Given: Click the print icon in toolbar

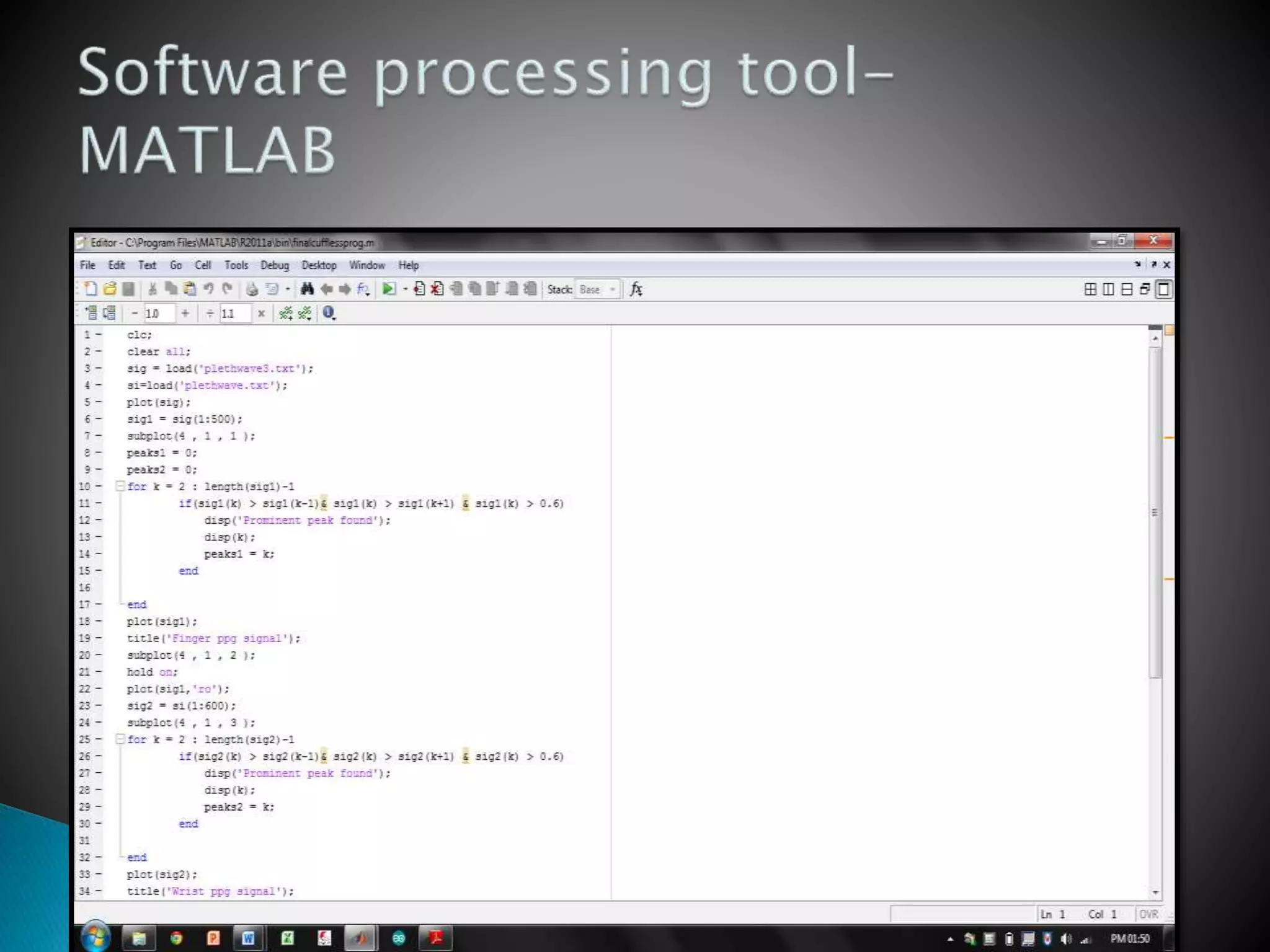Looking at the screenshot, I should [x=252, y=289].
